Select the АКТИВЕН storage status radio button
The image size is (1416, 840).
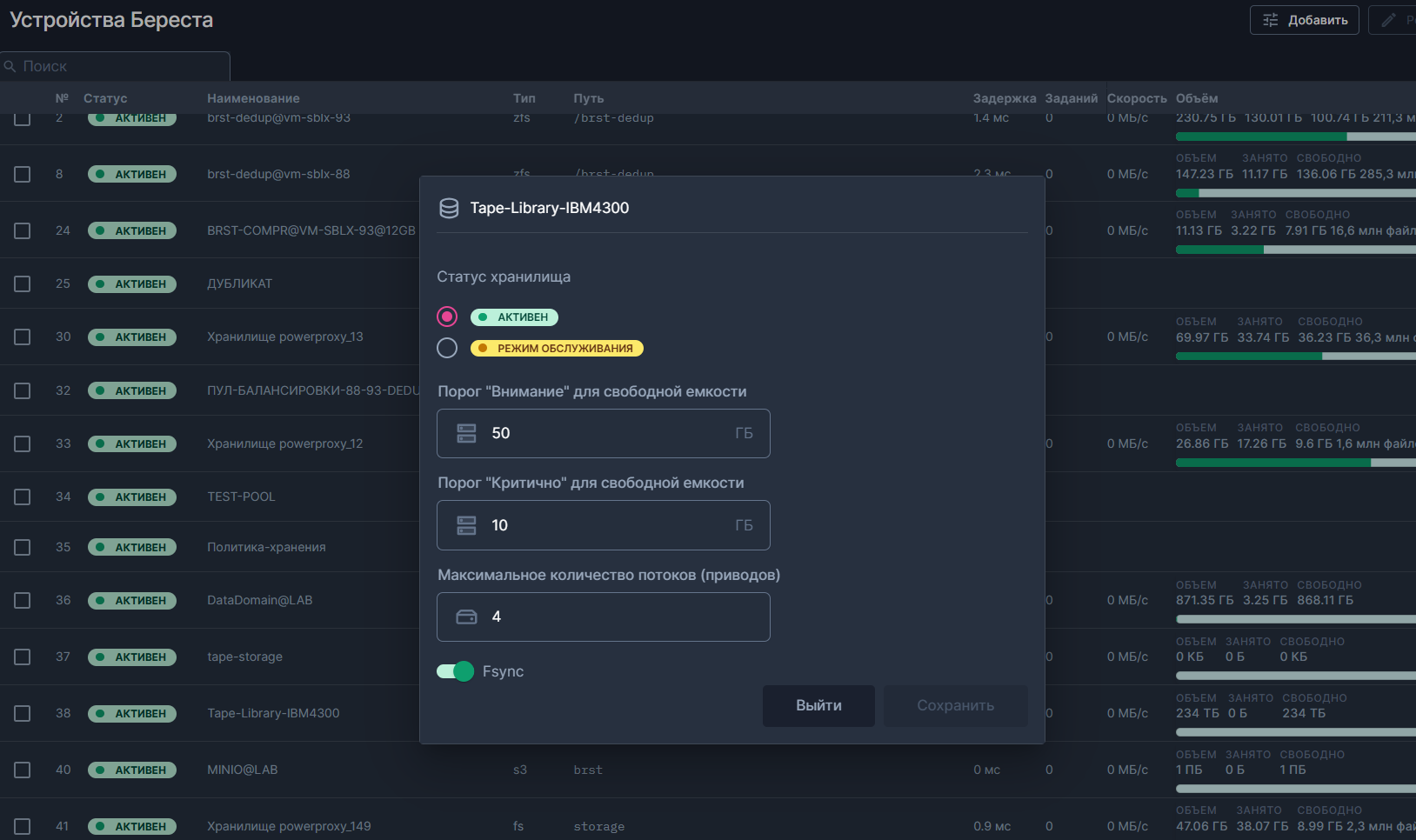click(447, 317)
